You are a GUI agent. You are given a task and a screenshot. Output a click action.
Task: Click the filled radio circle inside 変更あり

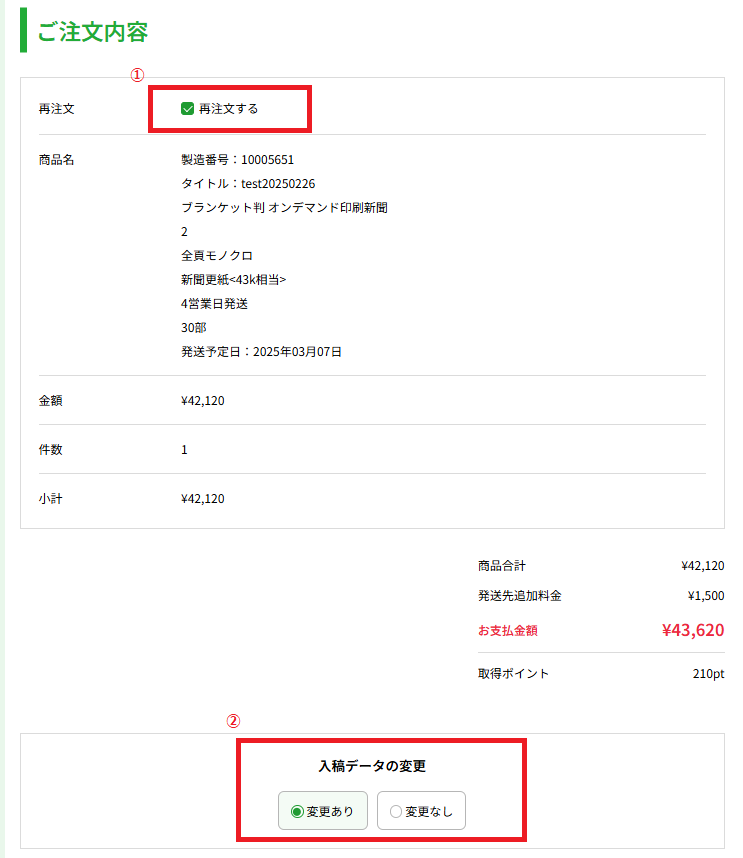coord(297,811)
